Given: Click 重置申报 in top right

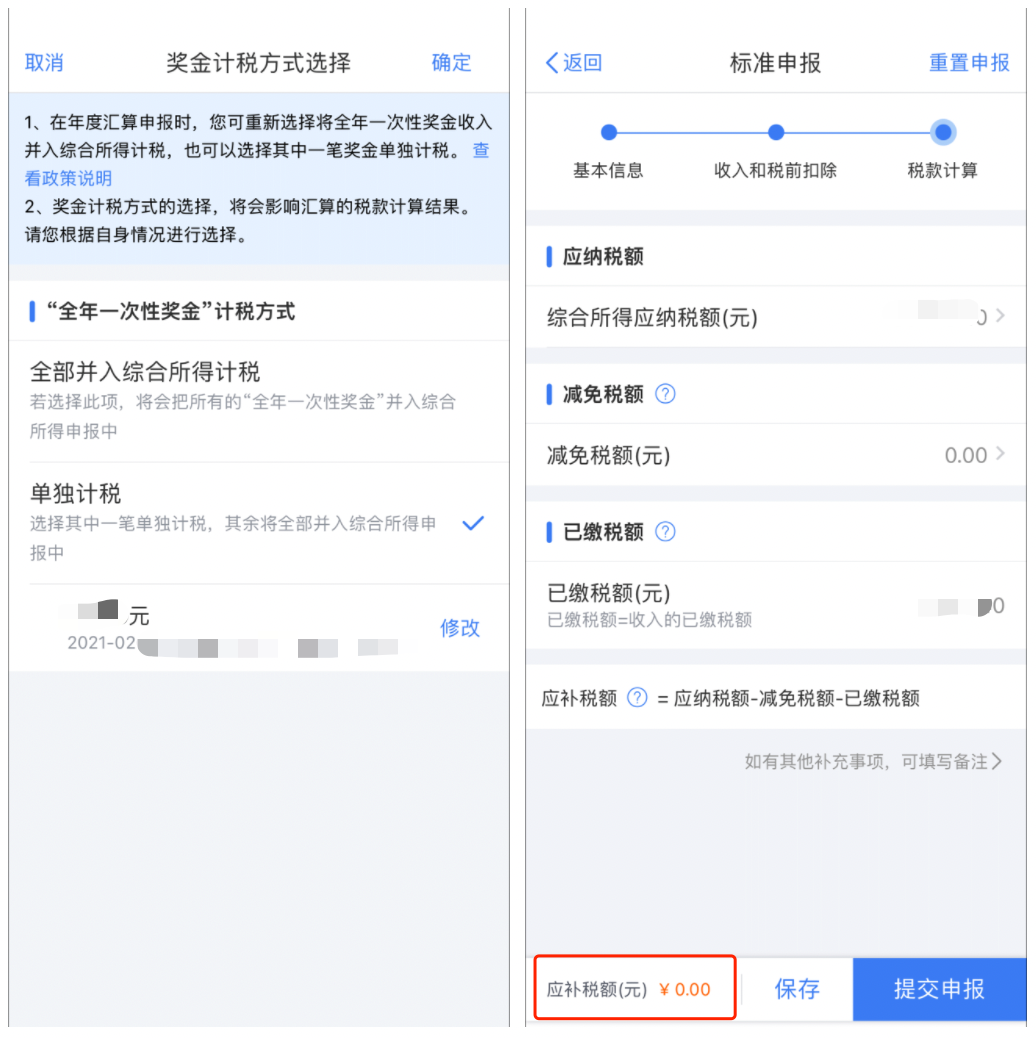Looking at the screenshot, I should pos(969,63).
